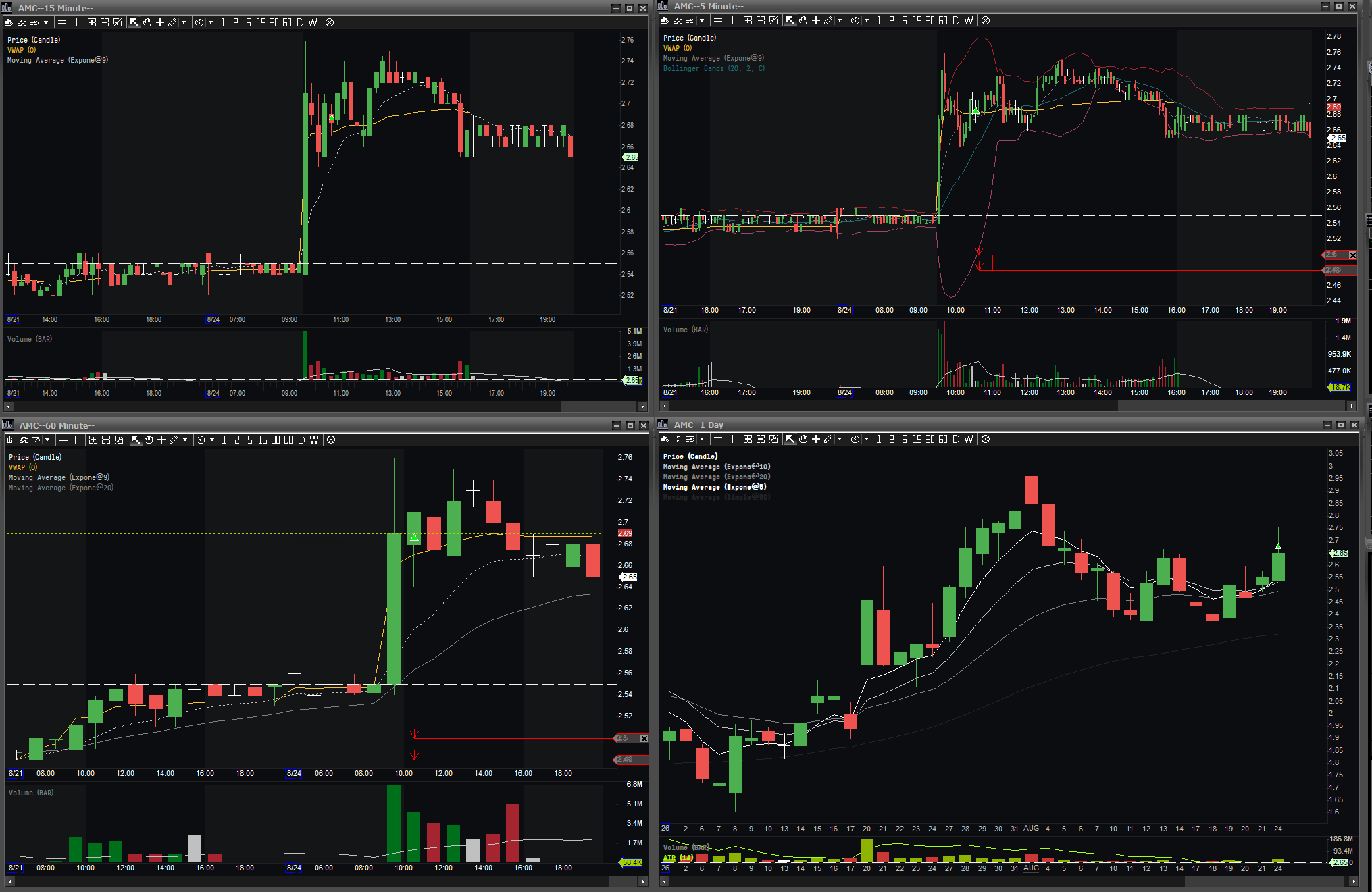This screenshot has height=892, width=1372.
Task: Open drawing tools dropdown in AMC 60 Minute toolbar
Action: [x=185, y=440]
